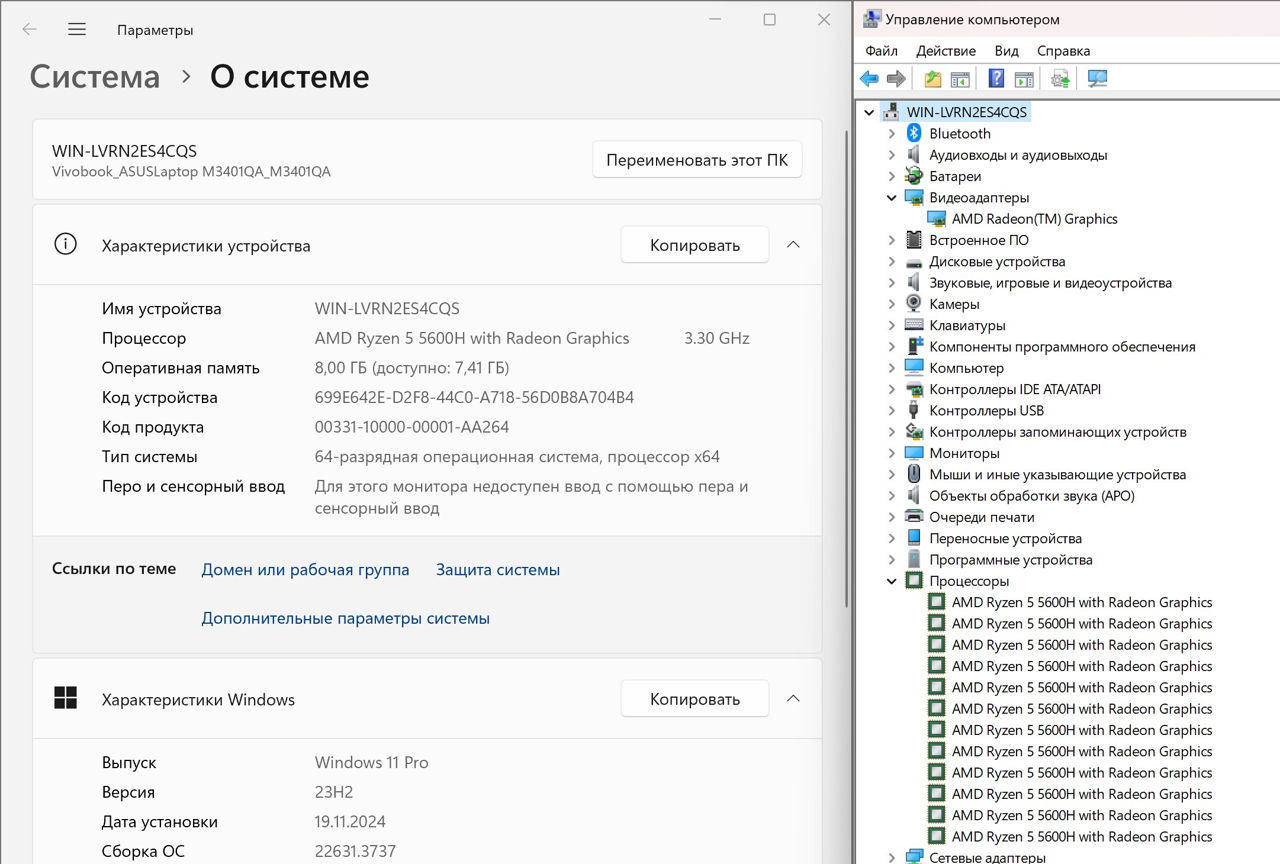Open the Защита системы link

[498, 569]
